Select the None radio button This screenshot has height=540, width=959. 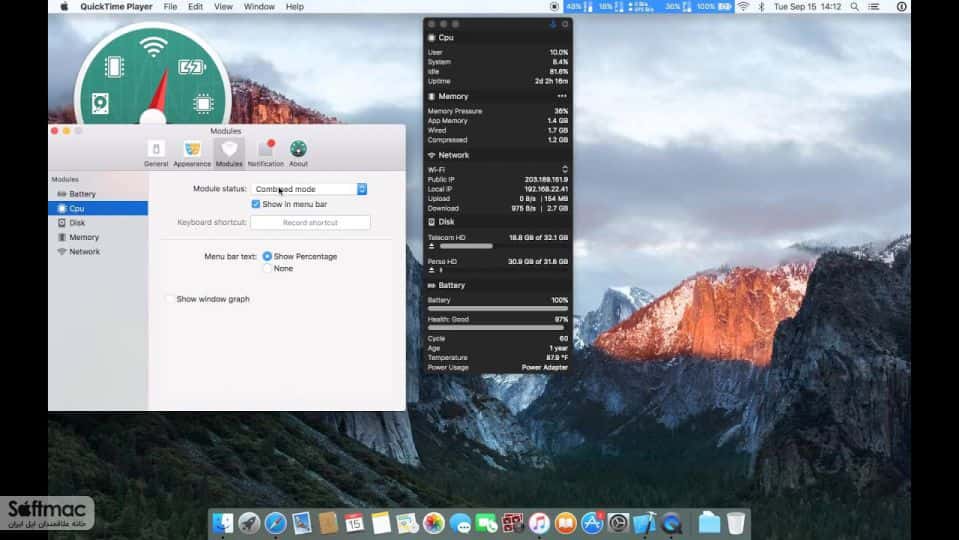tap(267, 268)
